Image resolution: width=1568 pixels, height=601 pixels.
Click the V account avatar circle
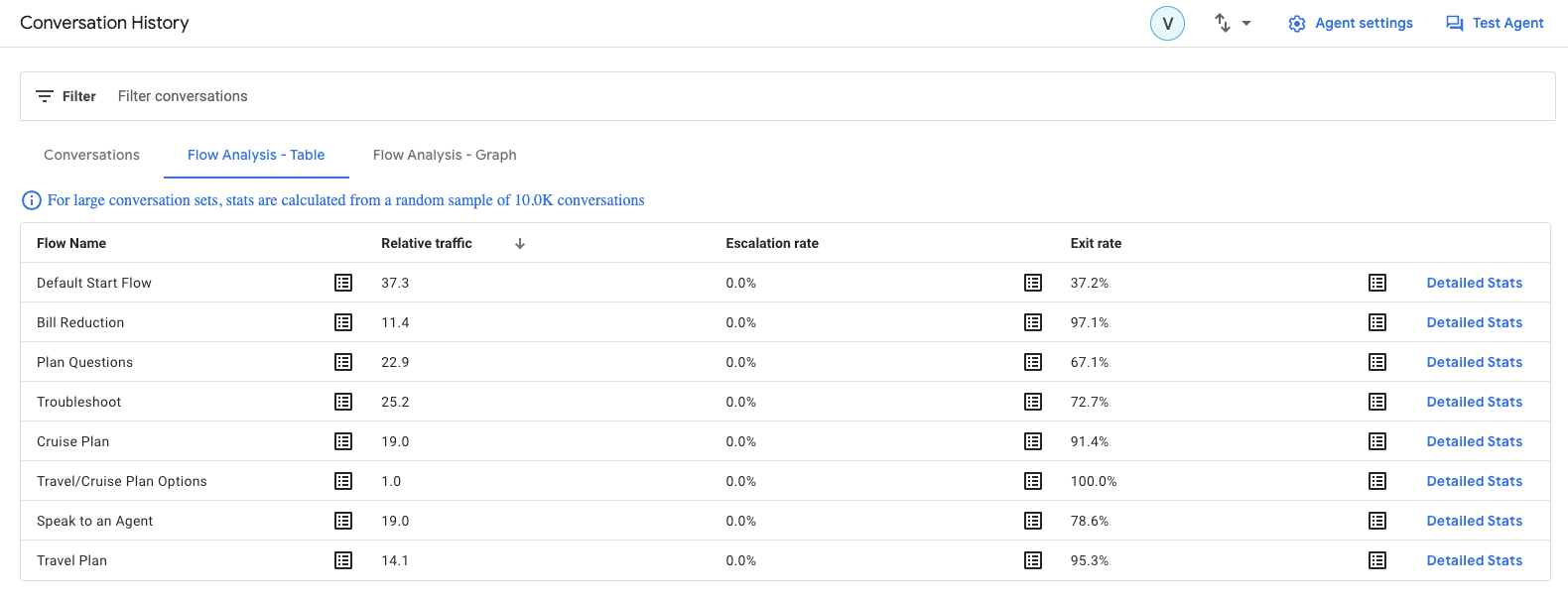1167,22
